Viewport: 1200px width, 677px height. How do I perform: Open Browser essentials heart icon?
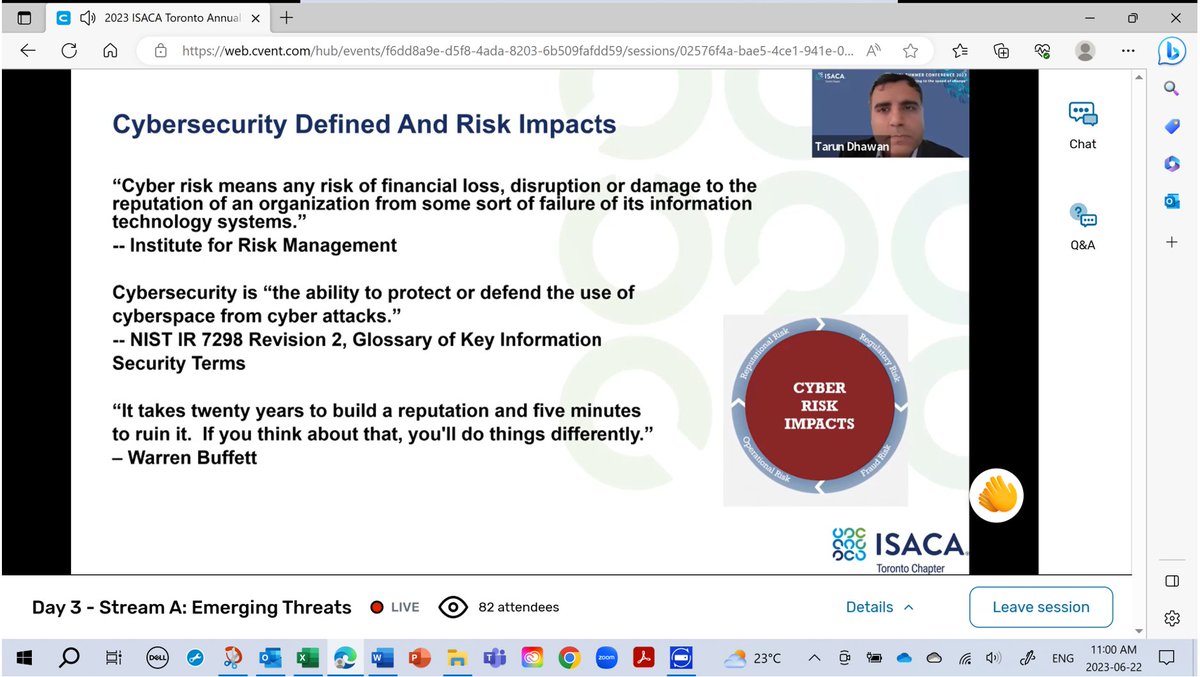click(1042, 50)
